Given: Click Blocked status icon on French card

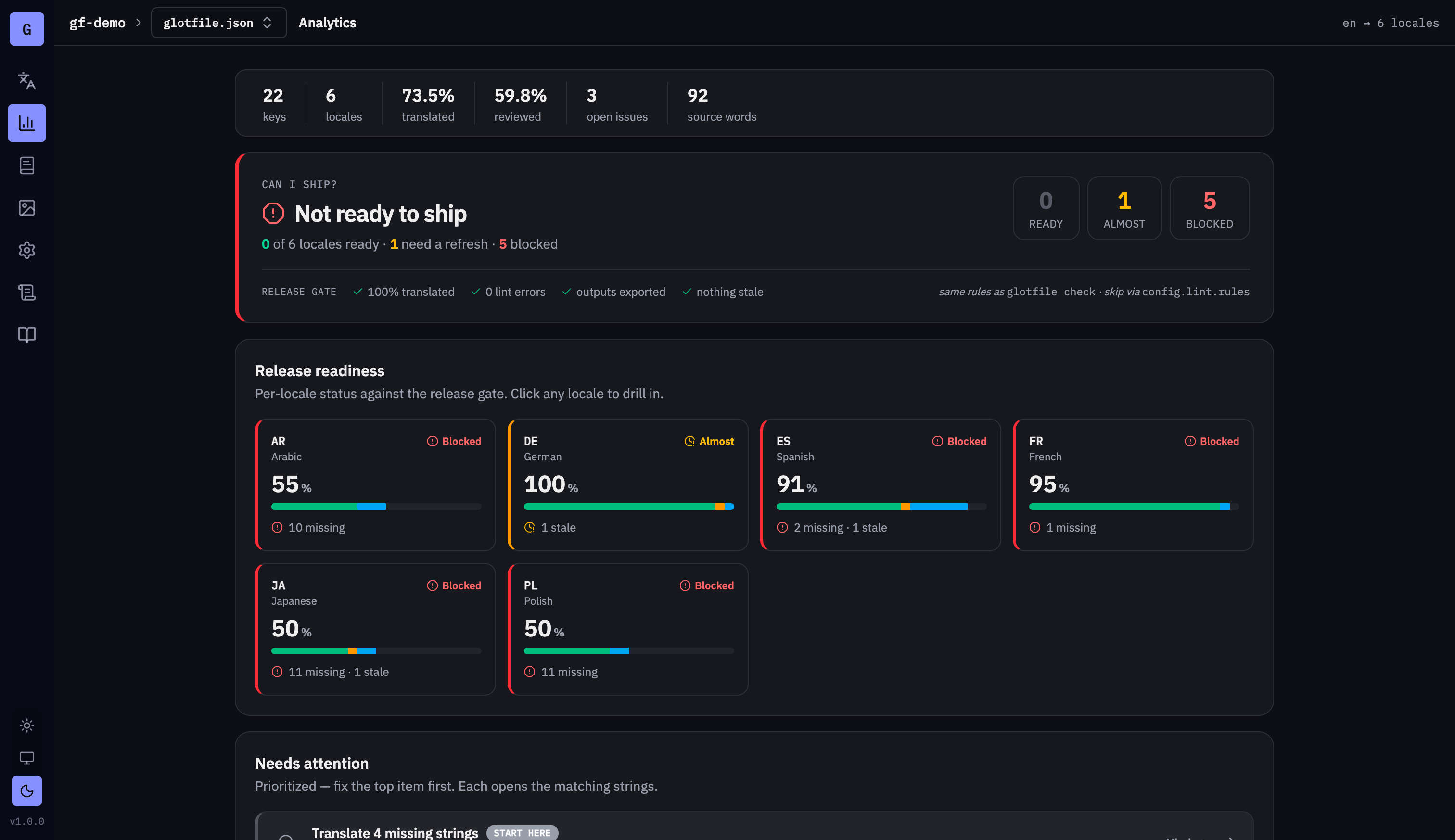Looking at the screenshot, I should [x=1190, y=441].
